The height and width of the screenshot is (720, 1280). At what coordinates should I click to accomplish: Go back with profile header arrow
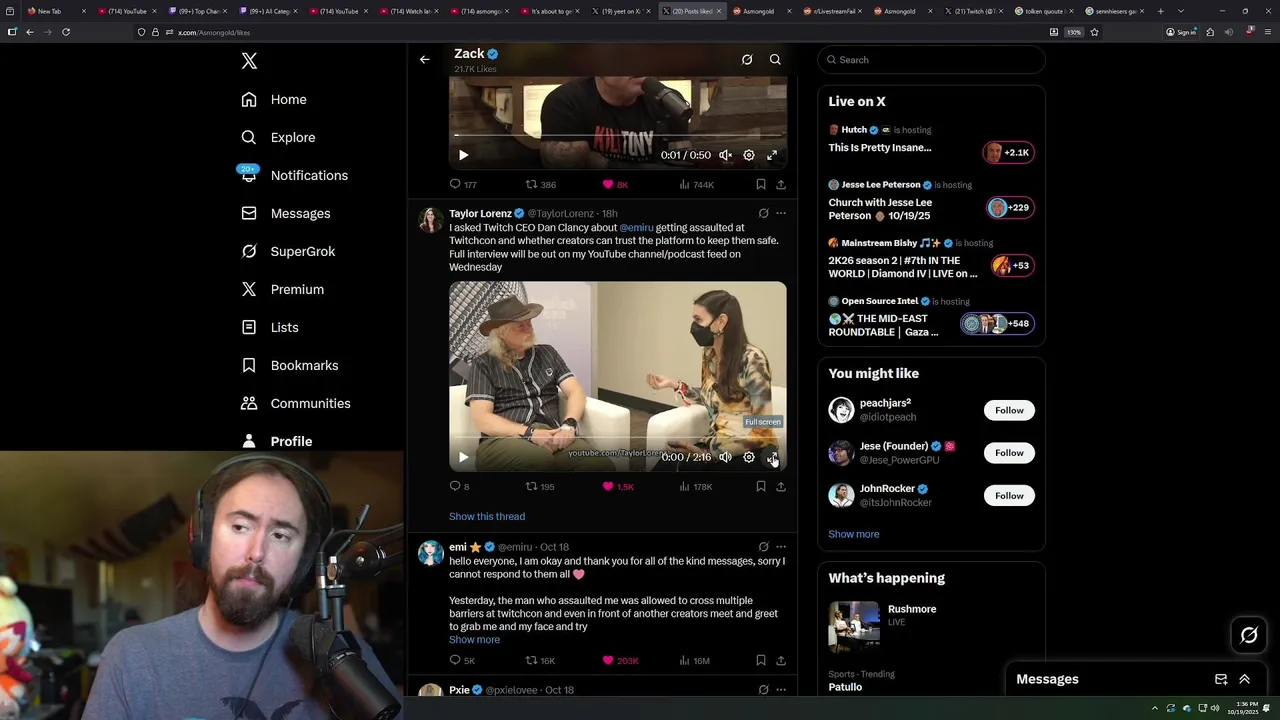pos(425,60)
